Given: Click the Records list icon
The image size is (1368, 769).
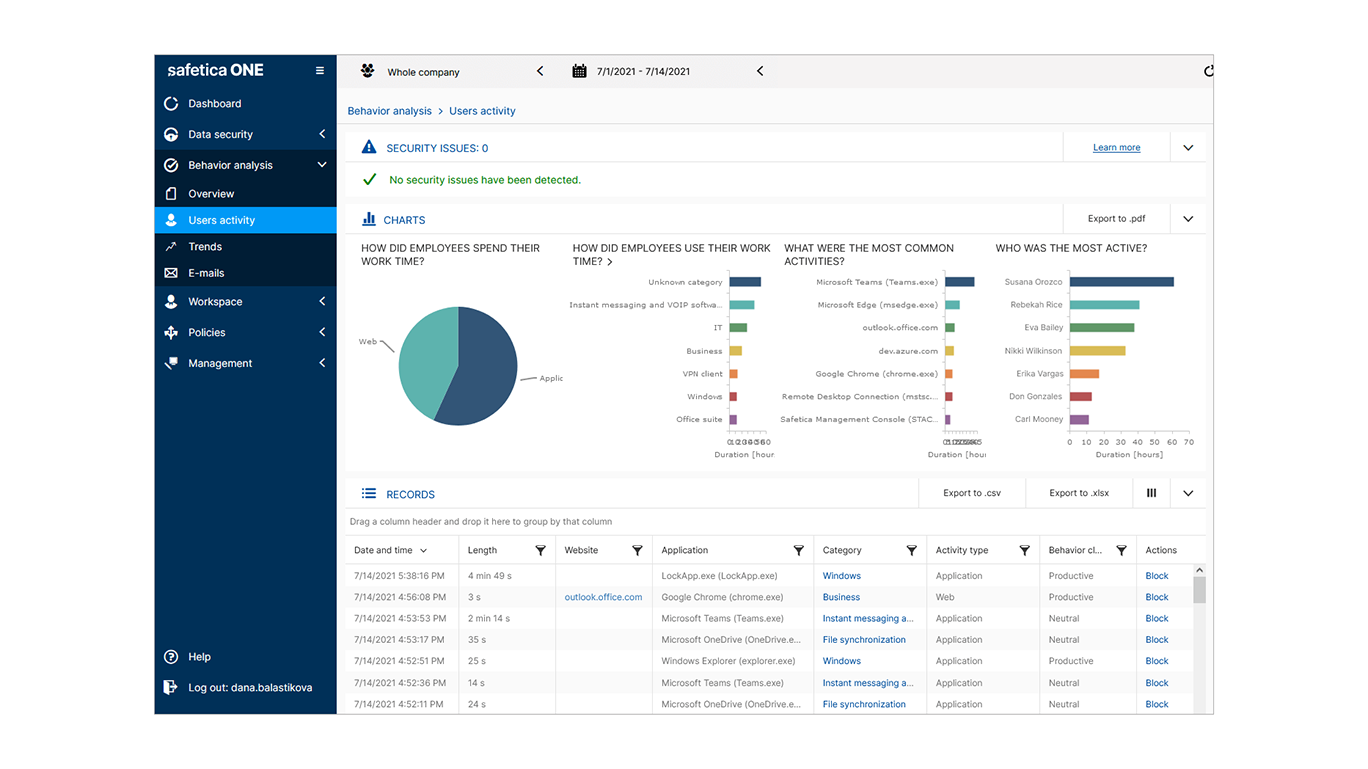Looking at the screenshot, I should pyautogui.click(x=369, y=494).
